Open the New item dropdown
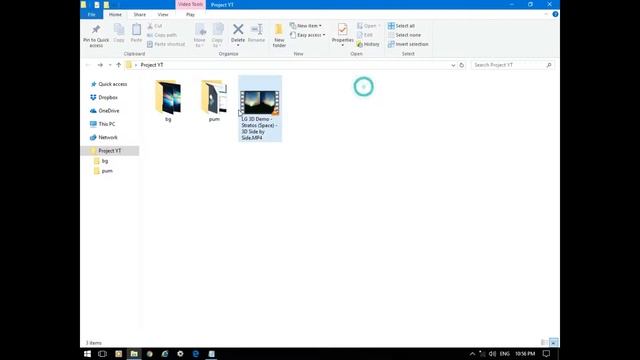This screenshot has height=360, width=640. 305,26
